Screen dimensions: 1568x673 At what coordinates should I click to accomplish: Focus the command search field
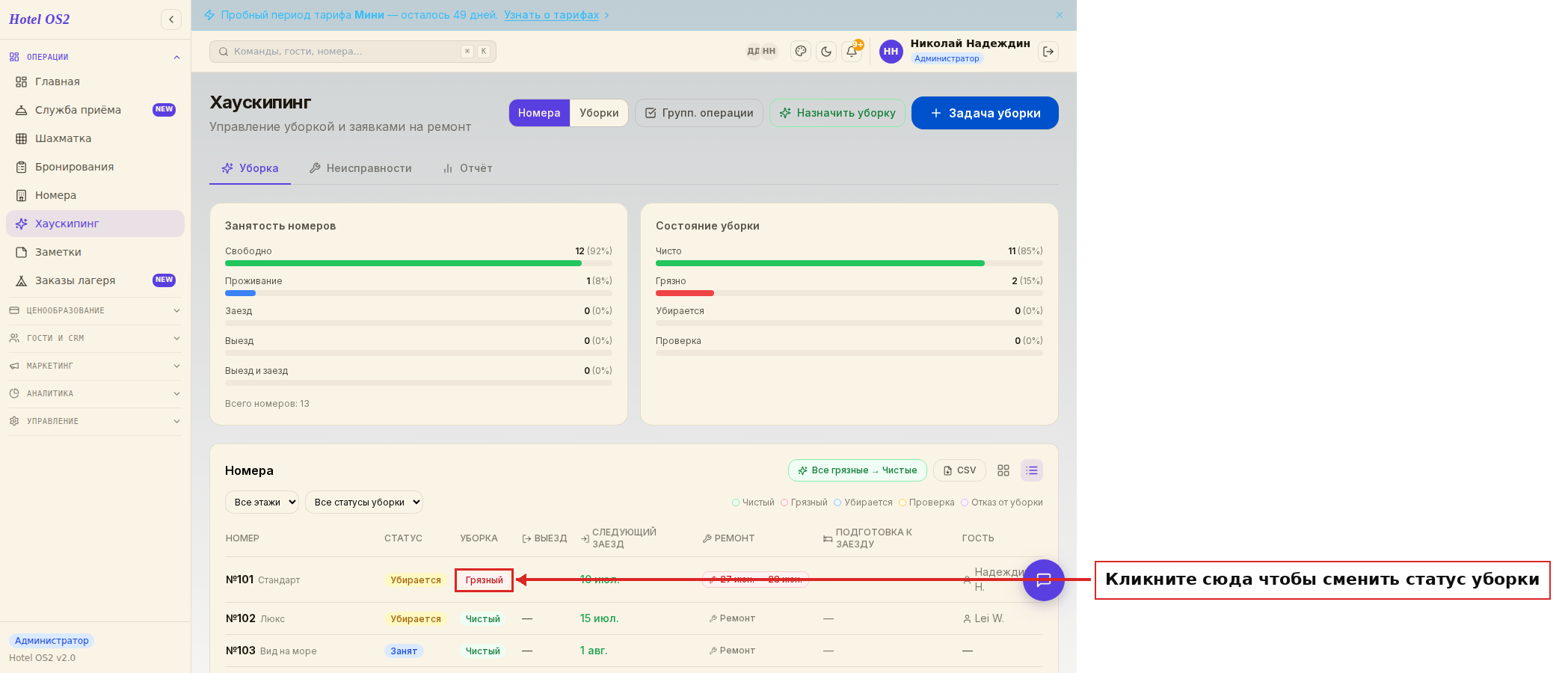point(353,52)
